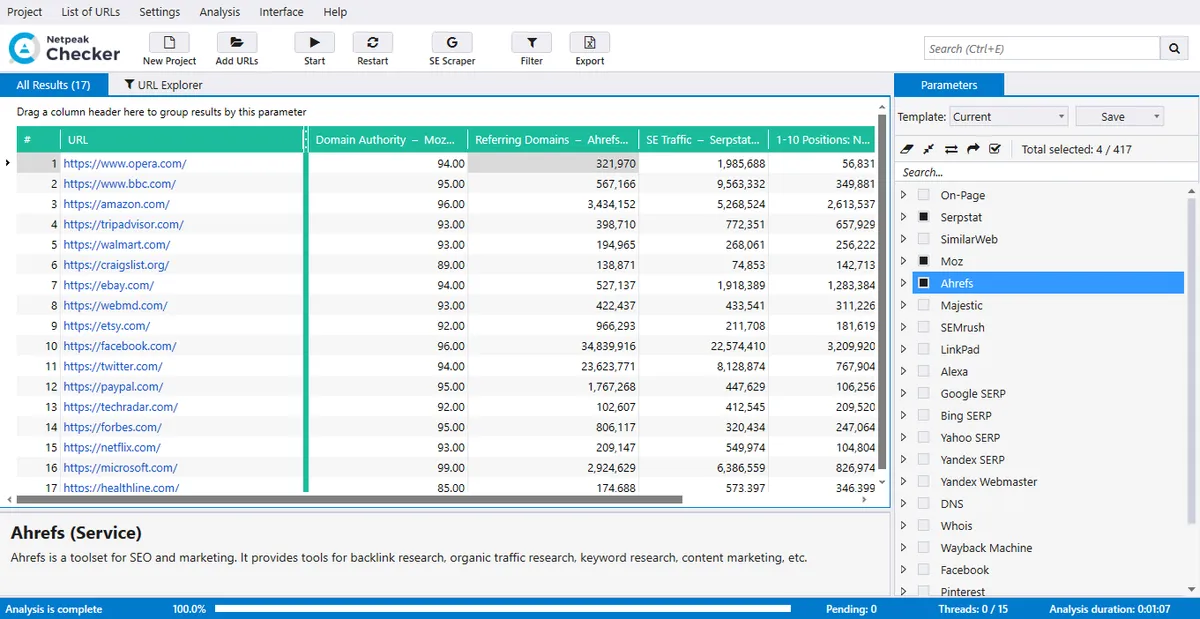Open the https://www.bbc.com/ link
The width and height of the screenshot is (1200, 619).
click(x=119, y=184)
